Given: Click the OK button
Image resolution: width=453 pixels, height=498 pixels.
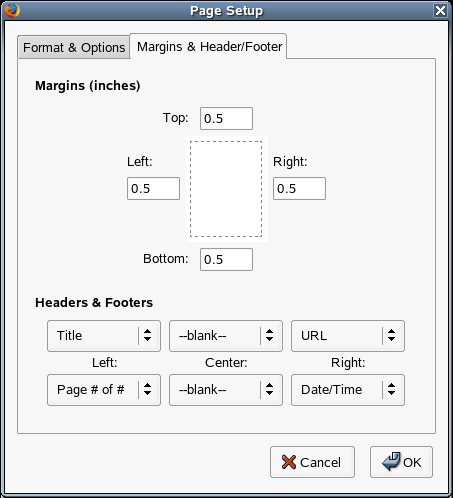Looking at the screenshot, I should pyautogui.click(x=401, y=462).
